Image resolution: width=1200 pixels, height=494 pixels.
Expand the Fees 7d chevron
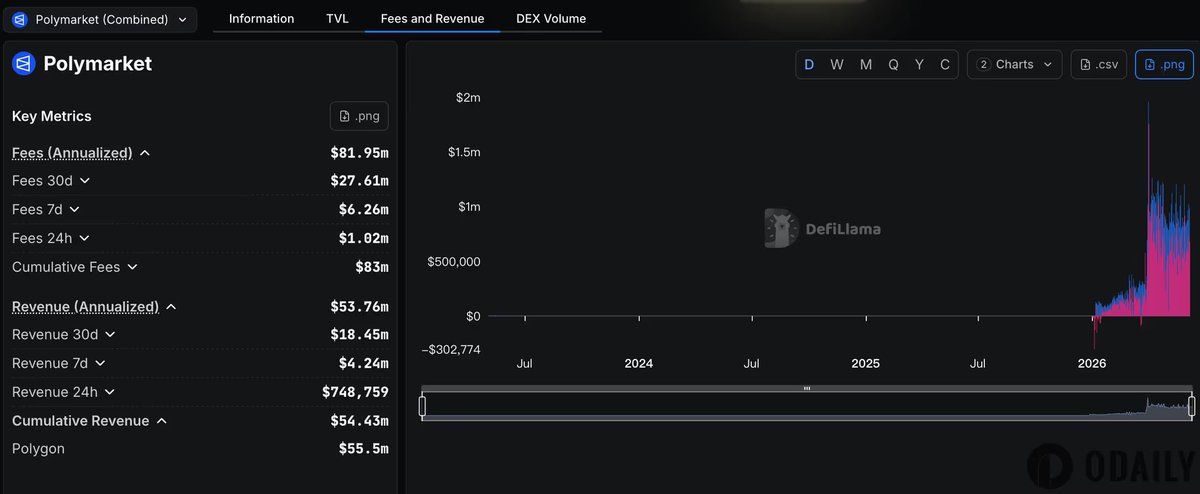(74, 210)
